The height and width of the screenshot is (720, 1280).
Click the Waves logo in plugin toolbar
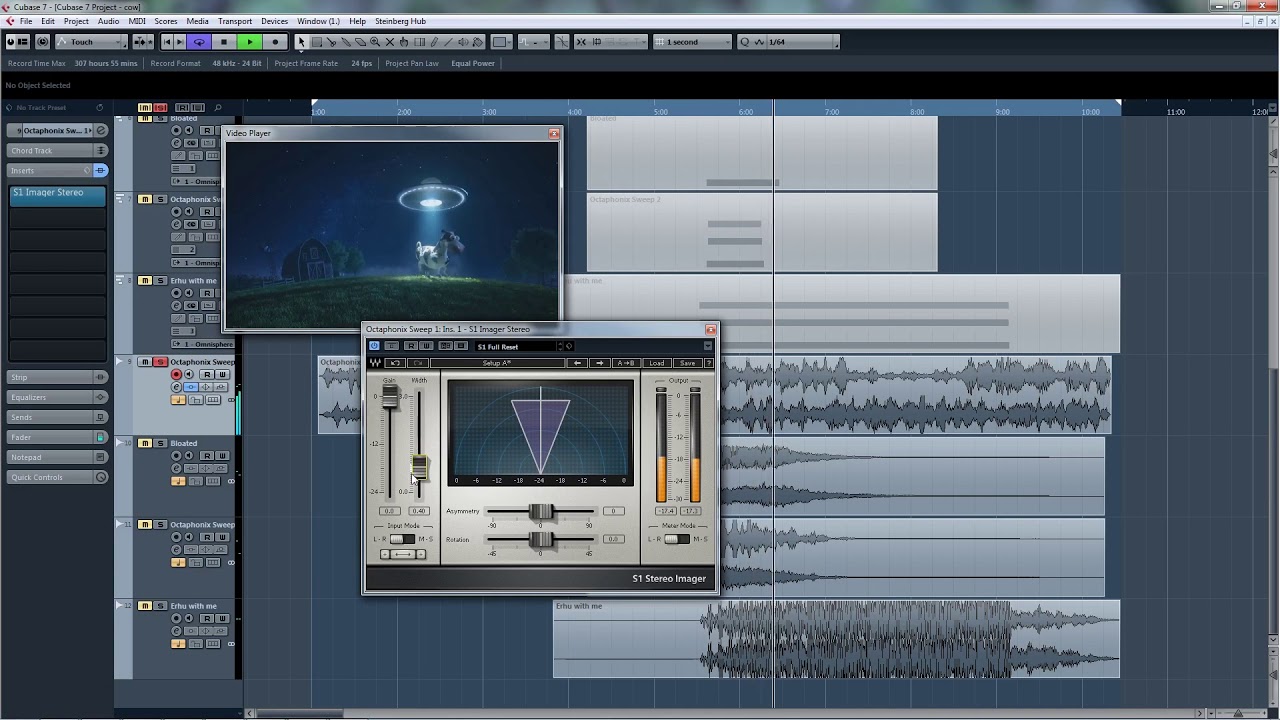tap(376, 363)
